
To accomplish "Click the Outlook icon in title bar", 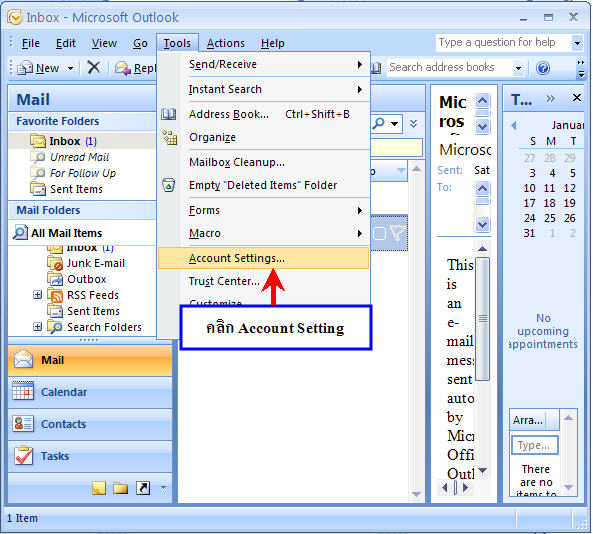I will tap(14, 17).
